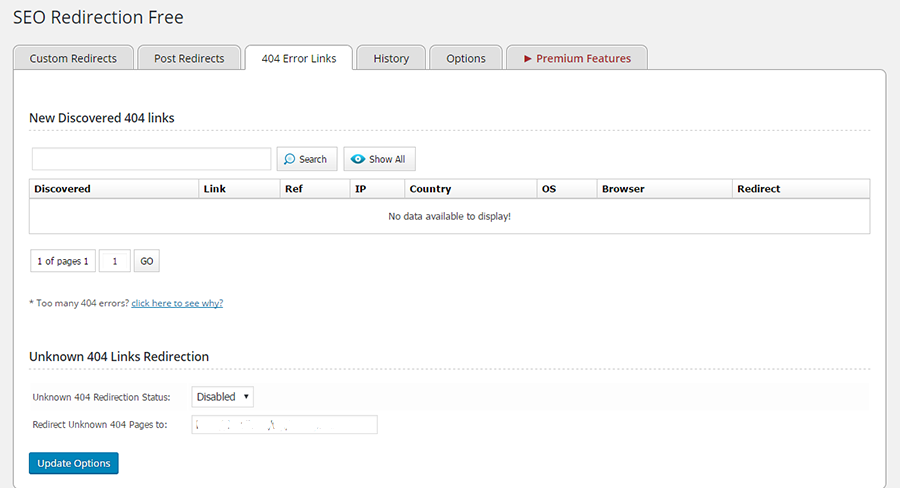The height and width of the screenshot is (488, 900).
Task: Open the 'click here to see why?' link
Action: pos(177,303)
